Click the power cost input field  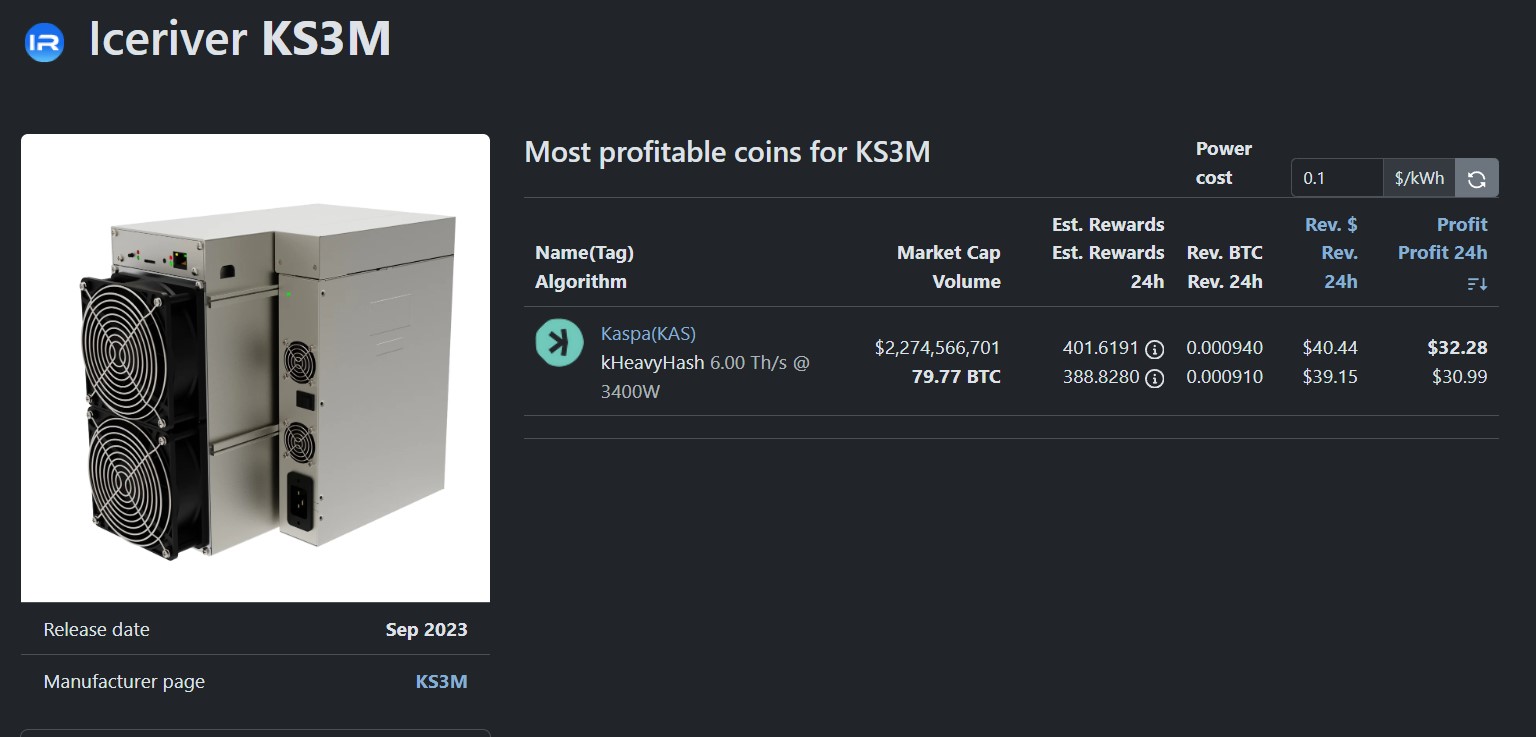1337,178
